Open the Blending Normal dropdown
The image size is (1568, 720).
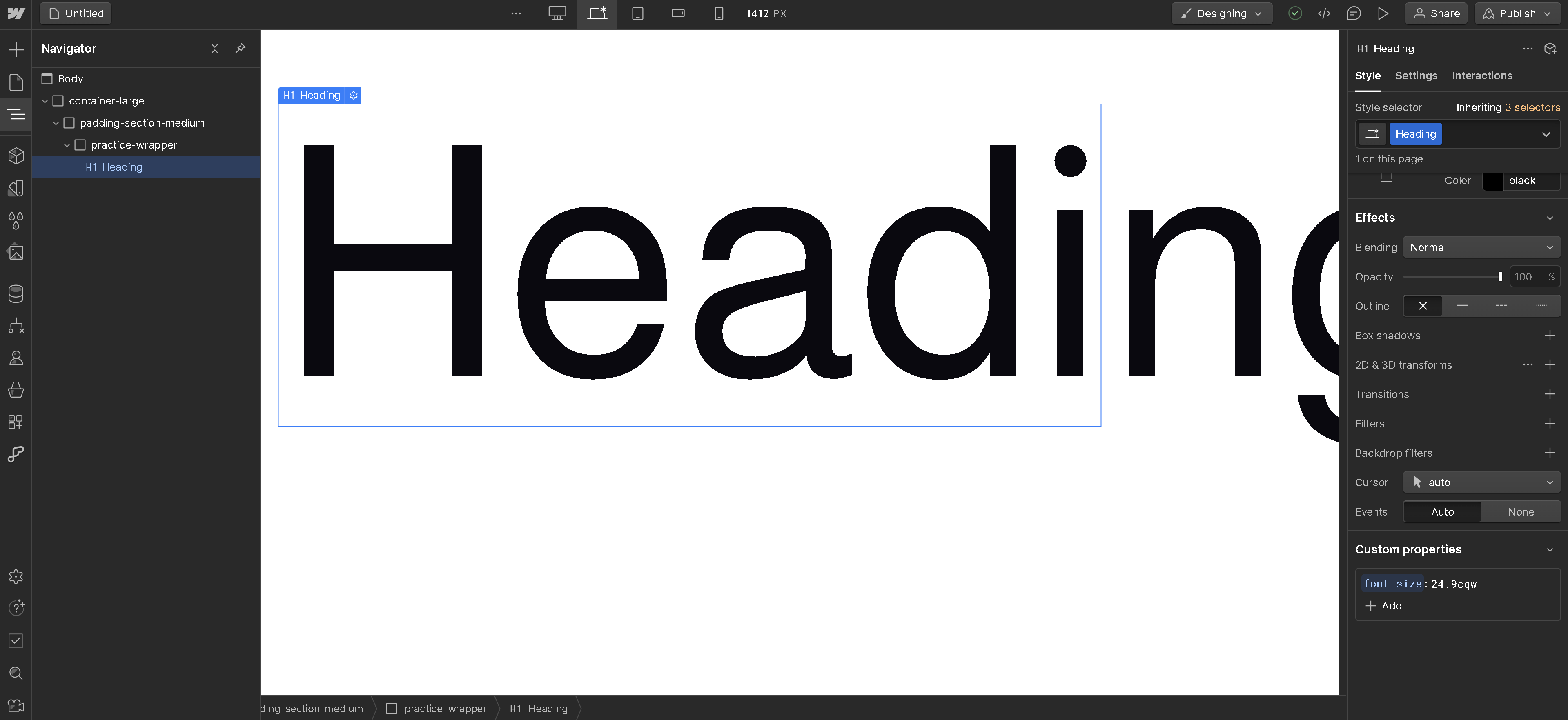pyautogui.click(x=1481, y=247)
